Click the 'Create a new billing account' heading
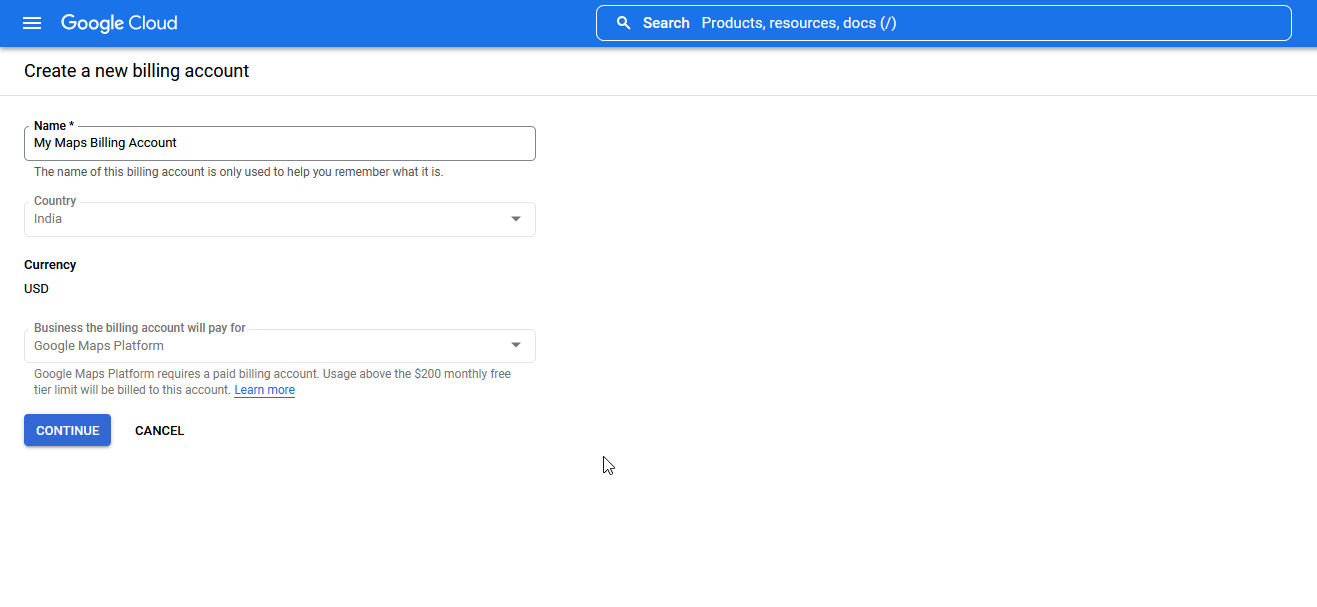The width and height of the screenshot is (1317, 607). point(137,71)
